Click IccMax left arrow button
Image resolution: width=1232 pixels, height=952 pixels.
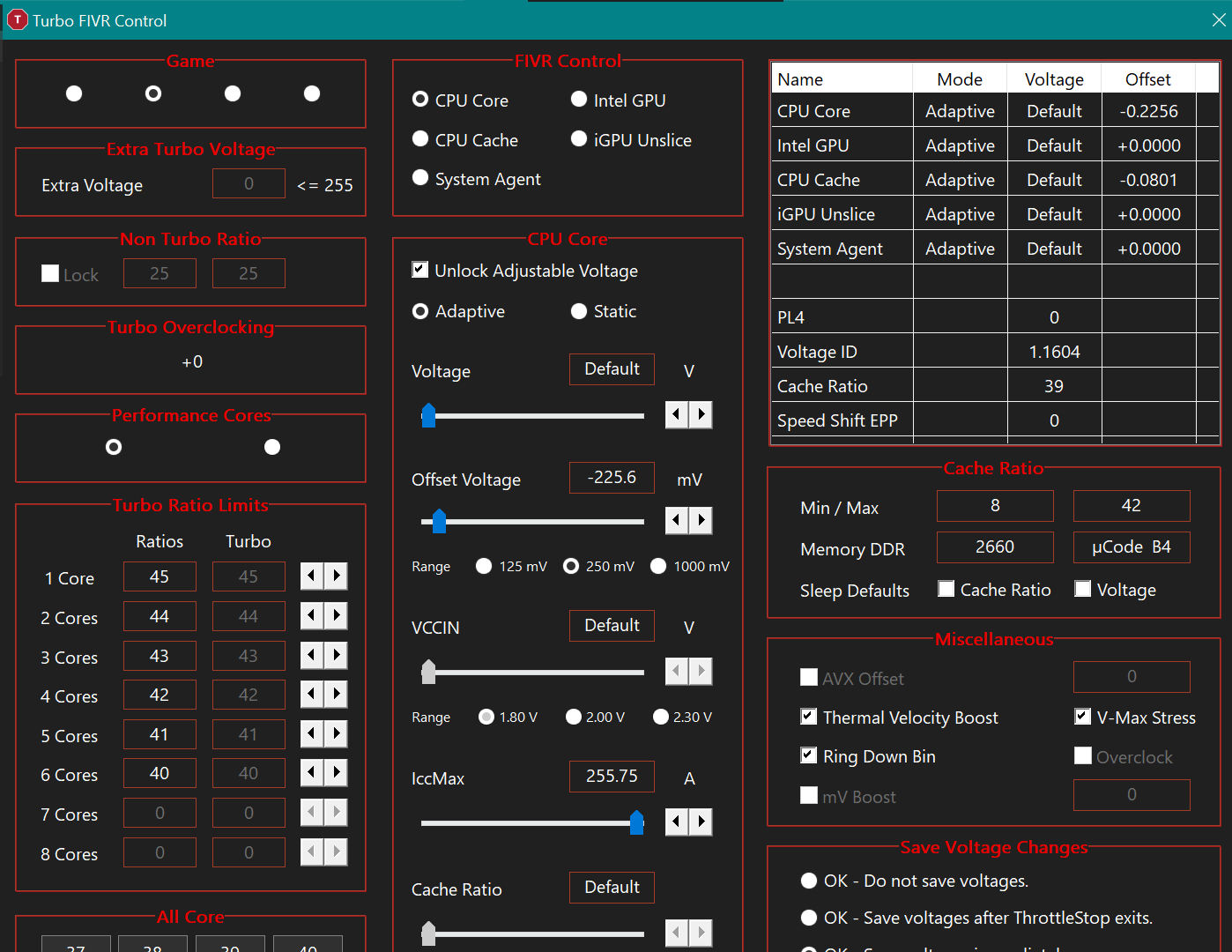677,822
